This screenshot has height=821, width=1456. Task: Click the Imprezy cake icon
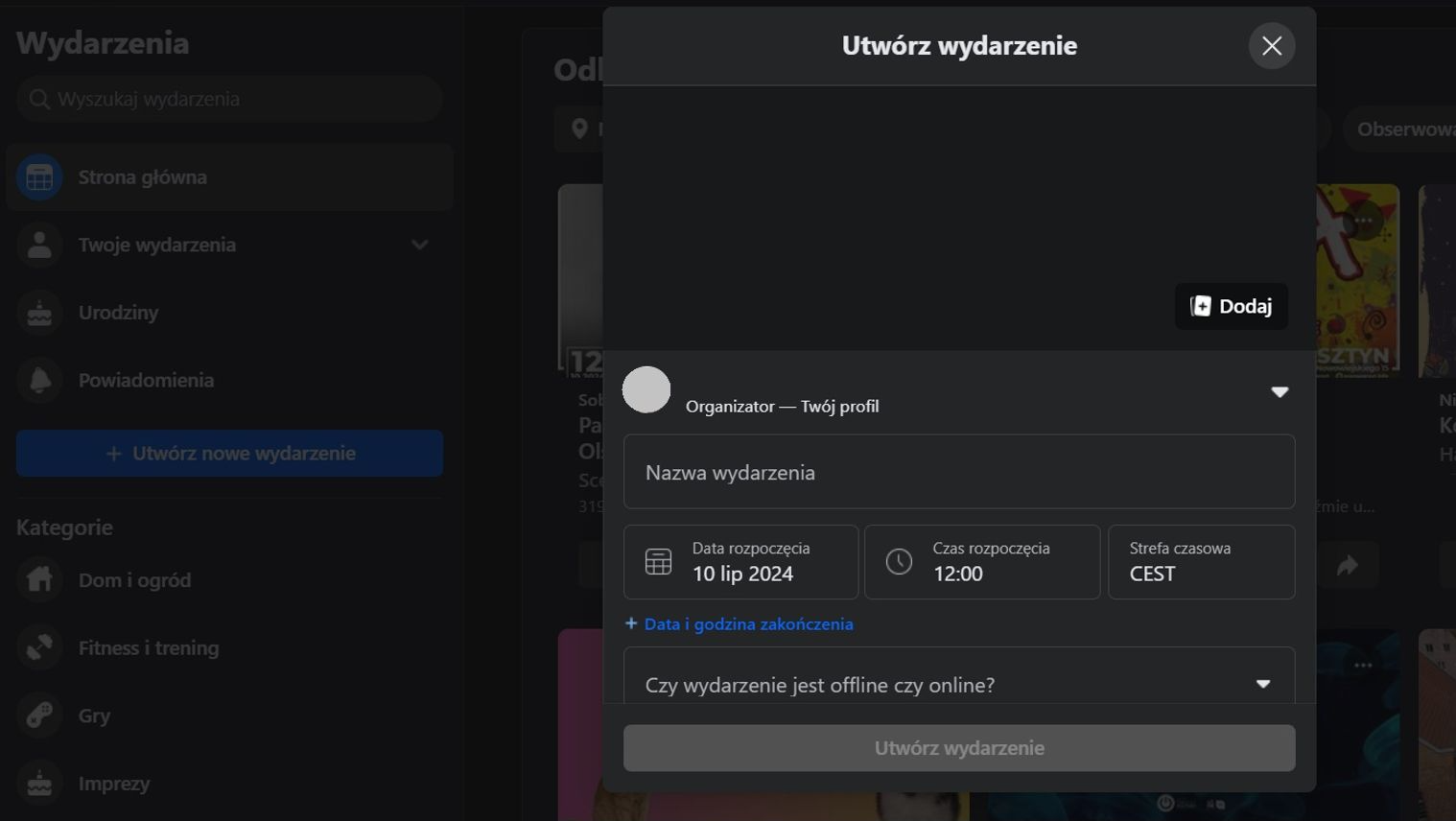pyautogui.click(x=39, y=784)
